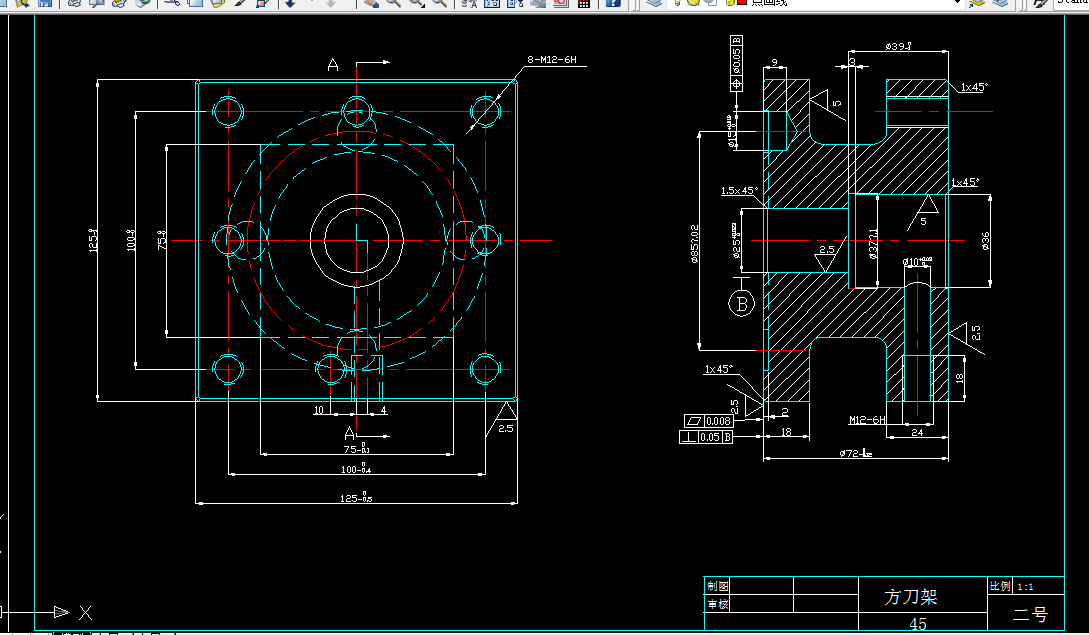This screenshot has width=1089, height=635.
Task: Click the 'ø72' diameter dimension text
Action: coord(855,453)
